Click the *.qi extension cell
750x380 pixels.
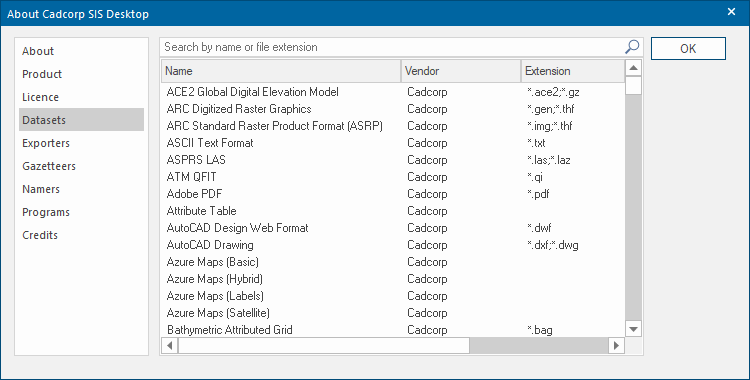click(534, 177)
